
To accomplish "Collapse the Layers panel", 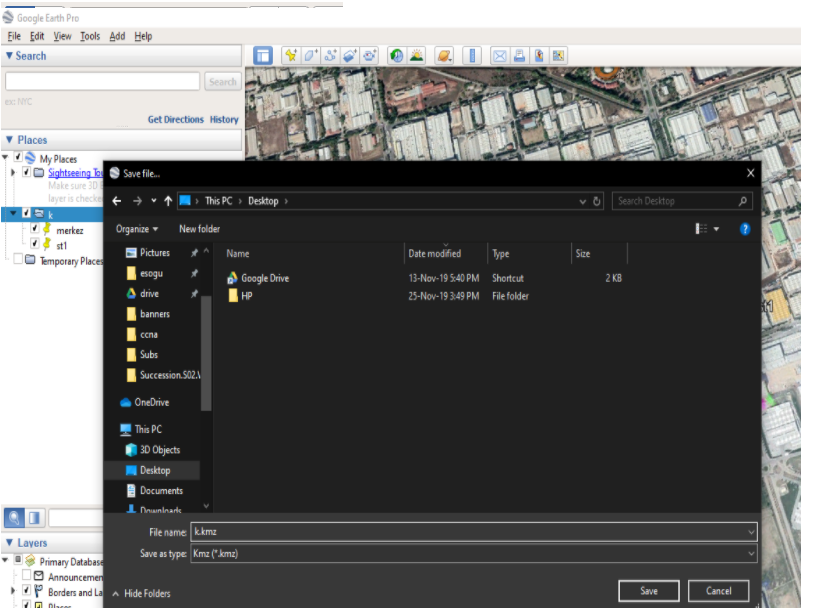I will tap(9, 543).
